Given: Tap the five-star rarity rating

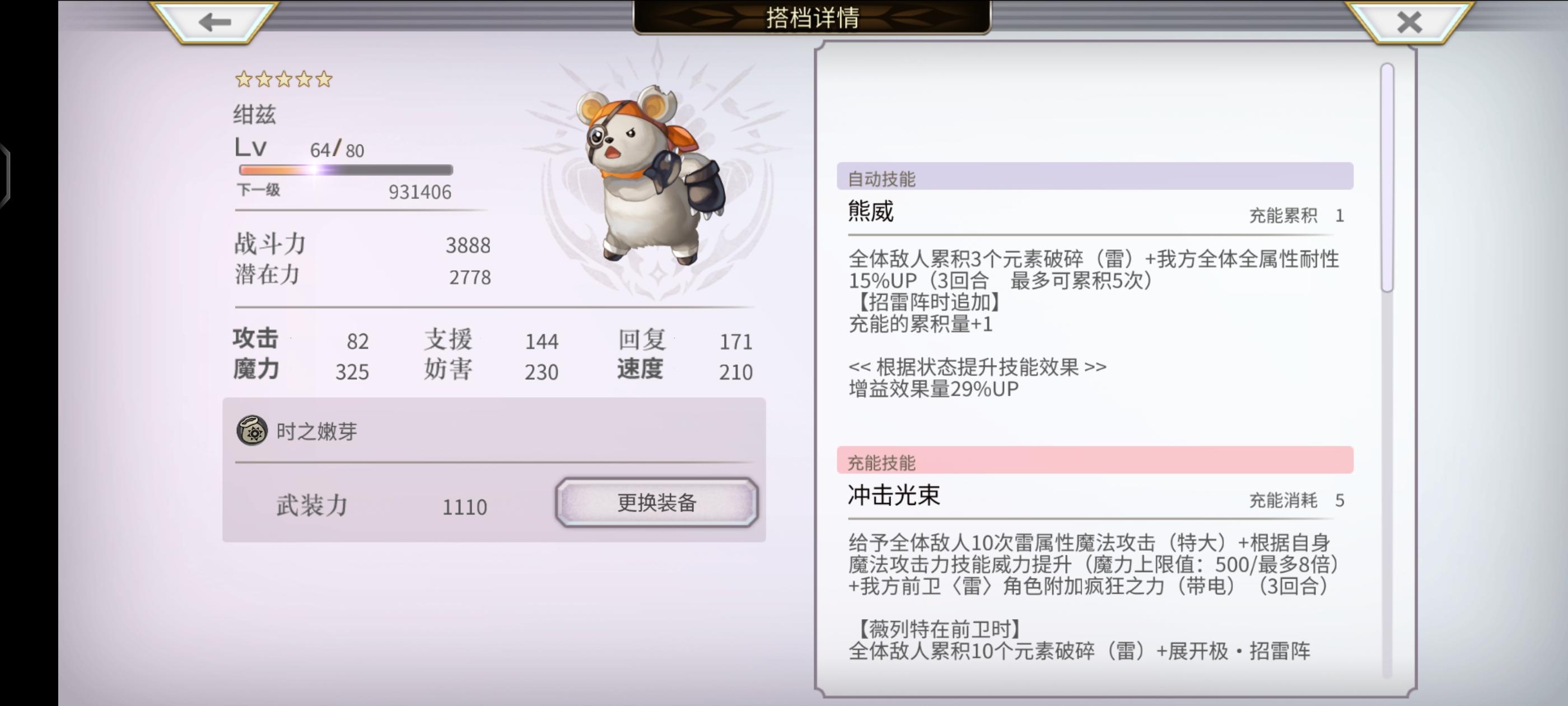Looking at the screenshot, I should 284,78.
